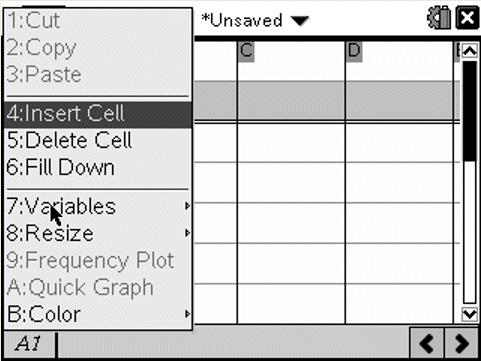Viewport: 481px width, 361px height.
Task: Expand the Variables submenu
Action: [98, 206]
